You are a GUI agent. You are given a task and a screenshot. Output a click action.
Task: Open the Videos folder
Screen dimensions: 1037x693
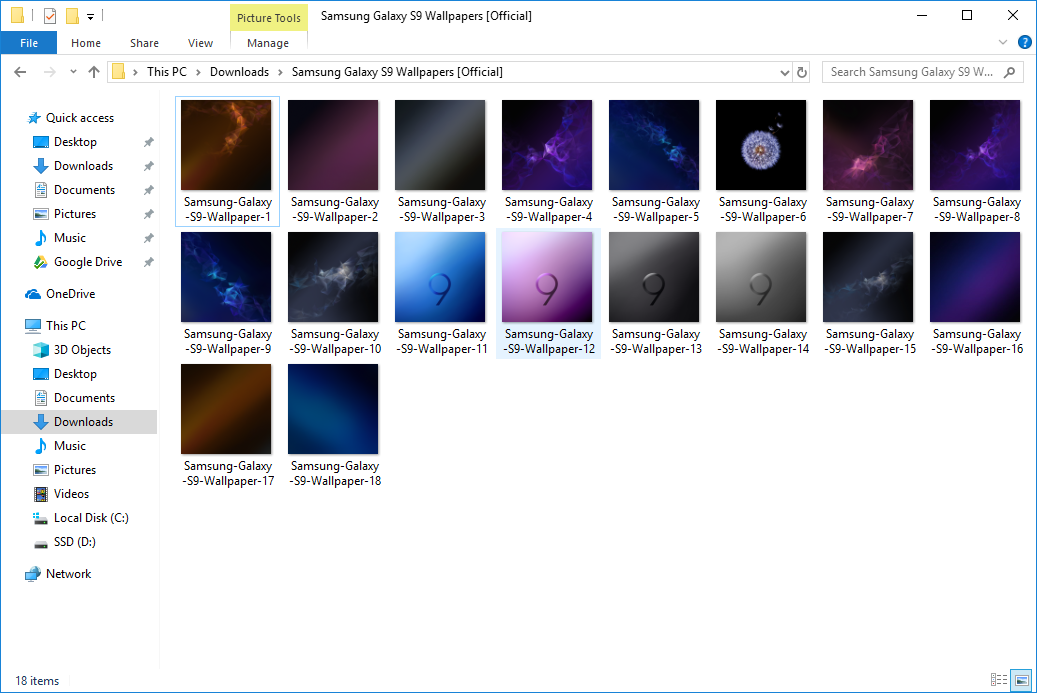coord(71,494)
